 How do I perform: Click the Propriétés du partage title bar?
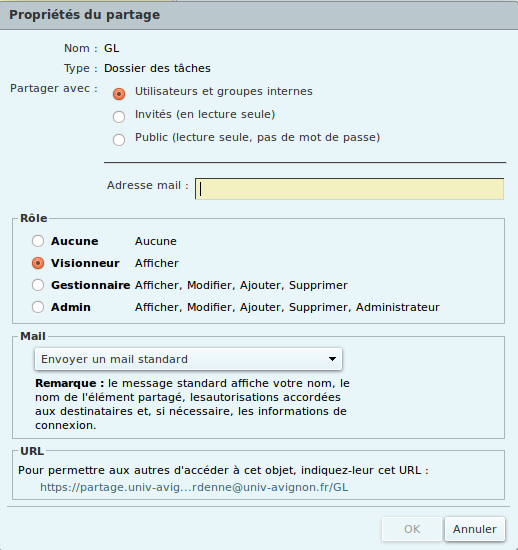click(x=259, y=15)
